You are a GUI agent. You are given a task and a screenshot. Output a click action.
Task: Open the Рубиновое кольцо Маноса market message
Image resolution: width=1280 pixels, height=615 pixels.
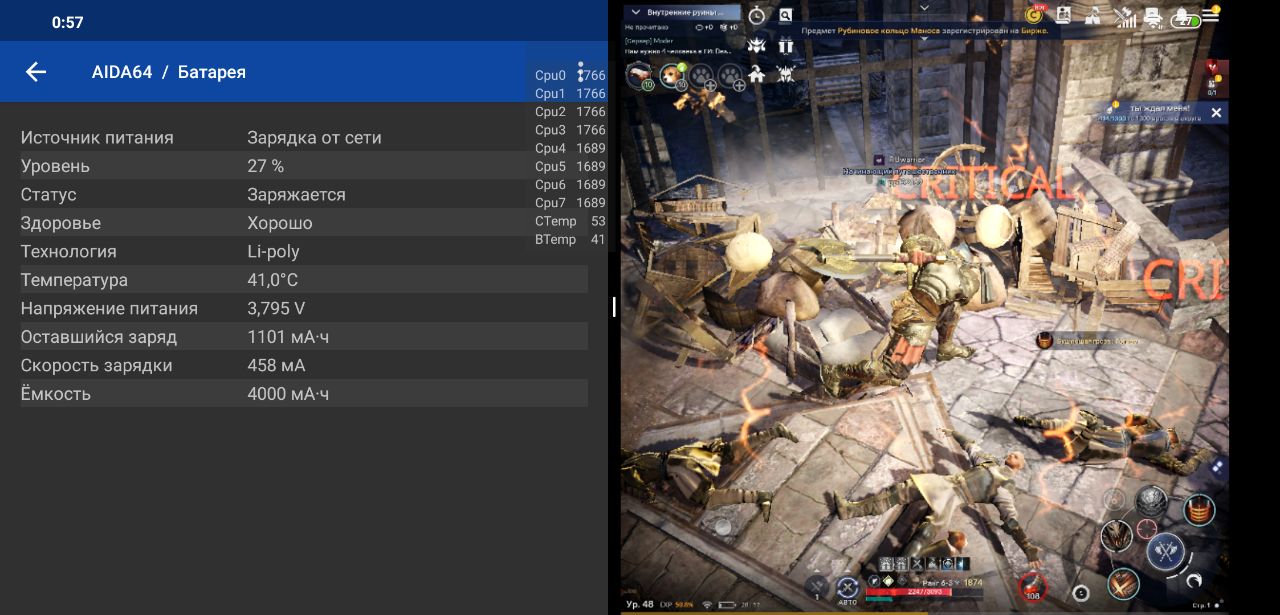coord(925,31)
